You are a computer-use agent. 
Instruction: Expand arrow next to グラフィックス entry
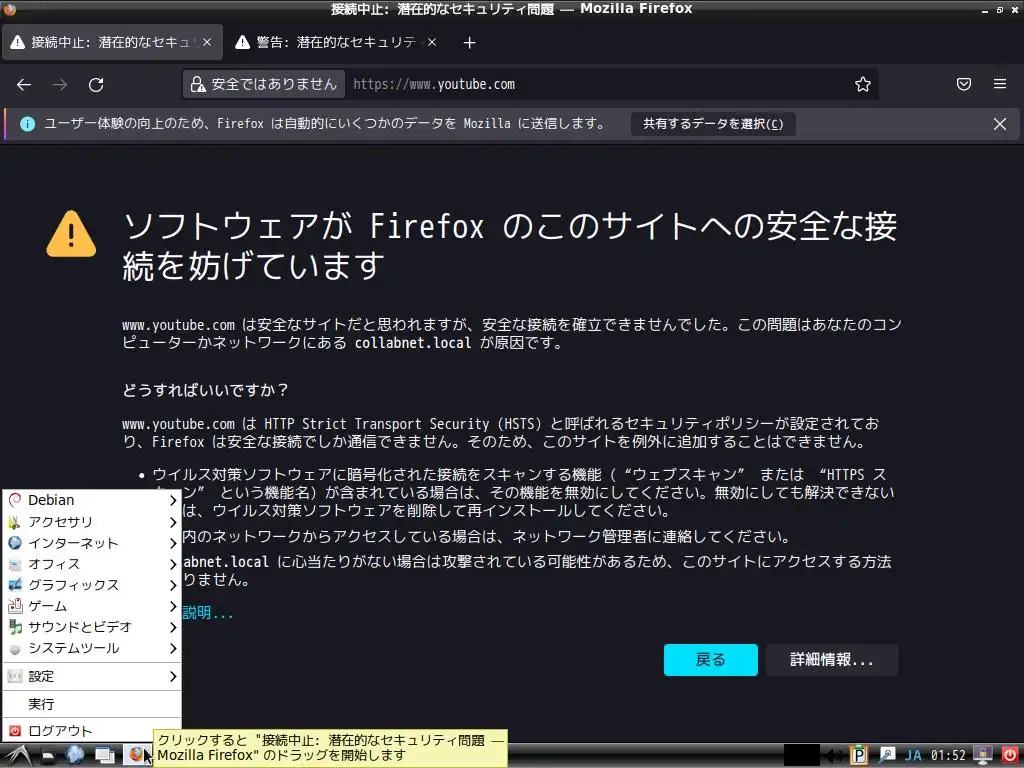[x=173, y=584]
